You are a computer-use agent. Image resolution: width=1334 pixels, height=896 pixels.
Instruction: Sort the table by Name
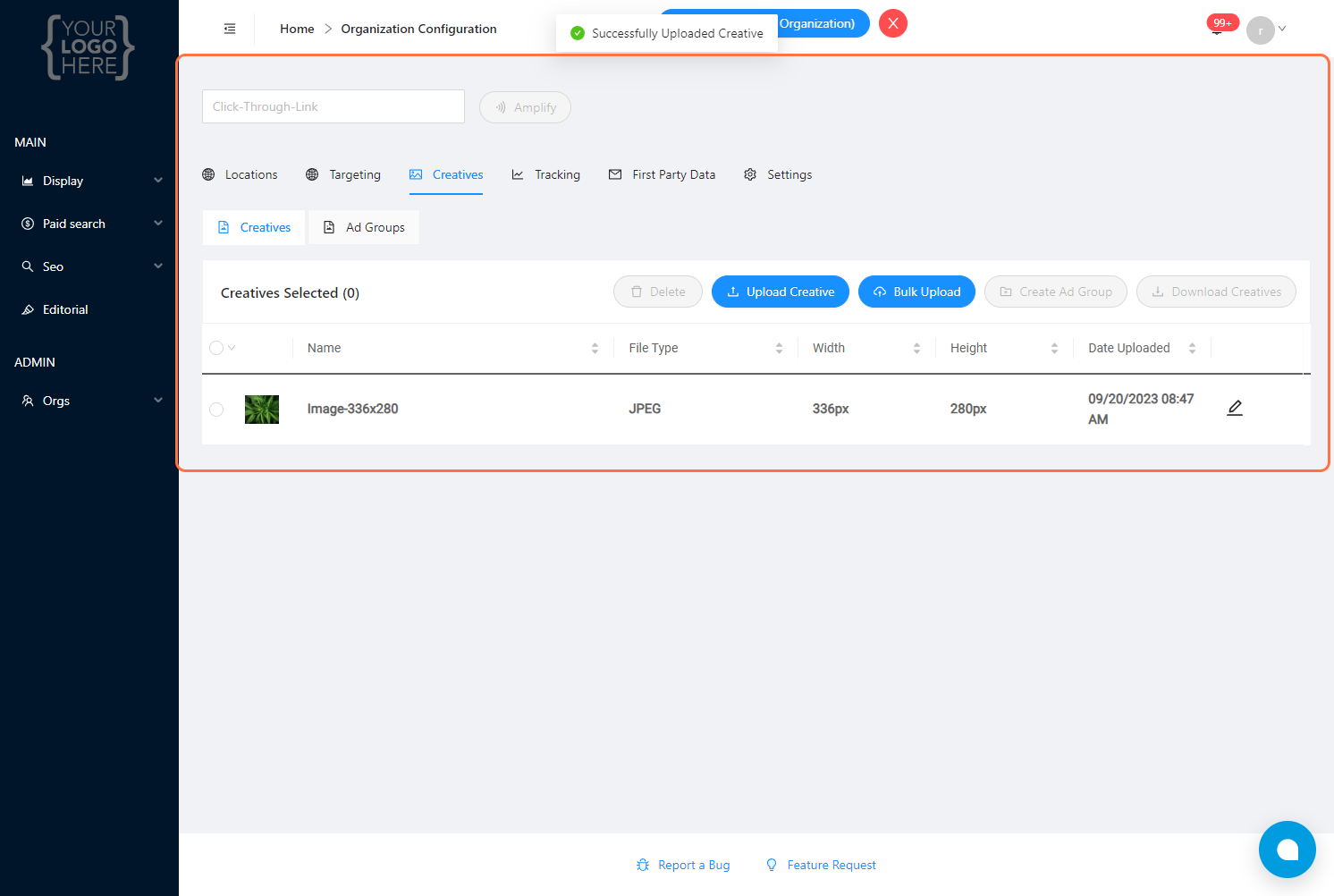(x=595, y=348)
